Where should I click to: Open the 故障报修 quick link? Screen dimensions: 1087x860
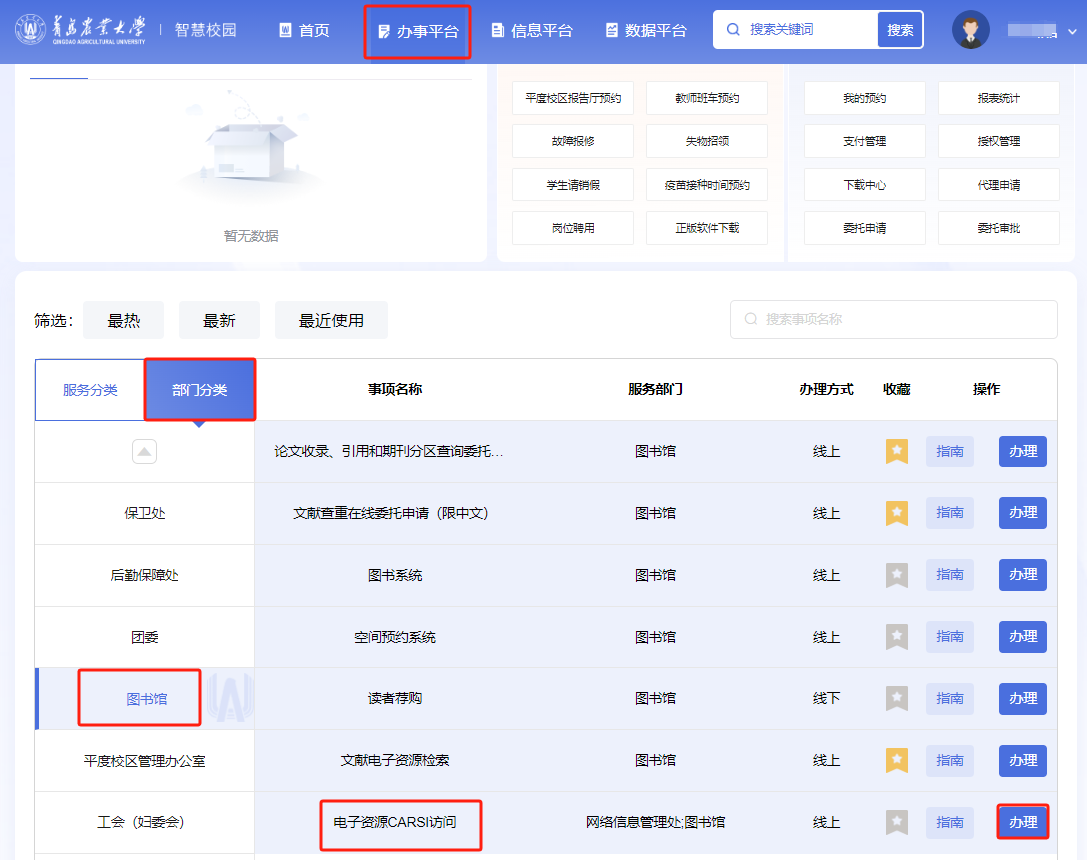click(x=572, y=141)
